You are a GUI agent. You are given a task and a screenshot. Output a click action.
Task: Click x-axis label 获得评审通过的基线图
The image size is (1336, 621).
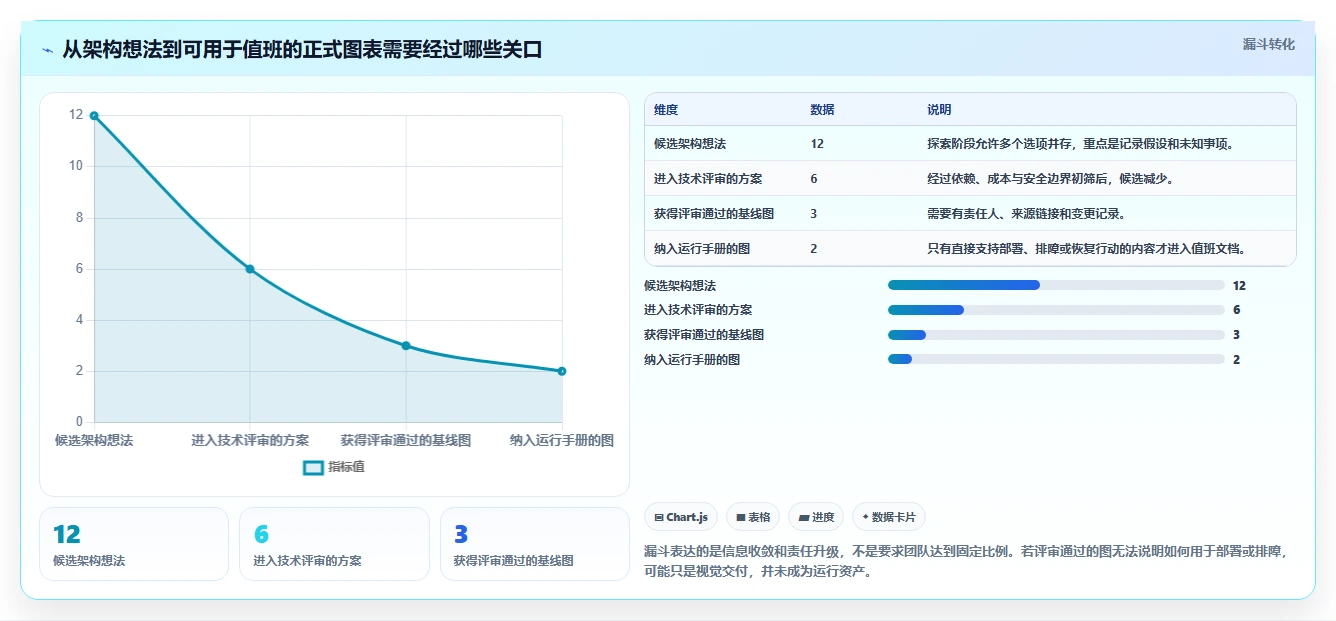pyautogui.click(x=406, y=440)
